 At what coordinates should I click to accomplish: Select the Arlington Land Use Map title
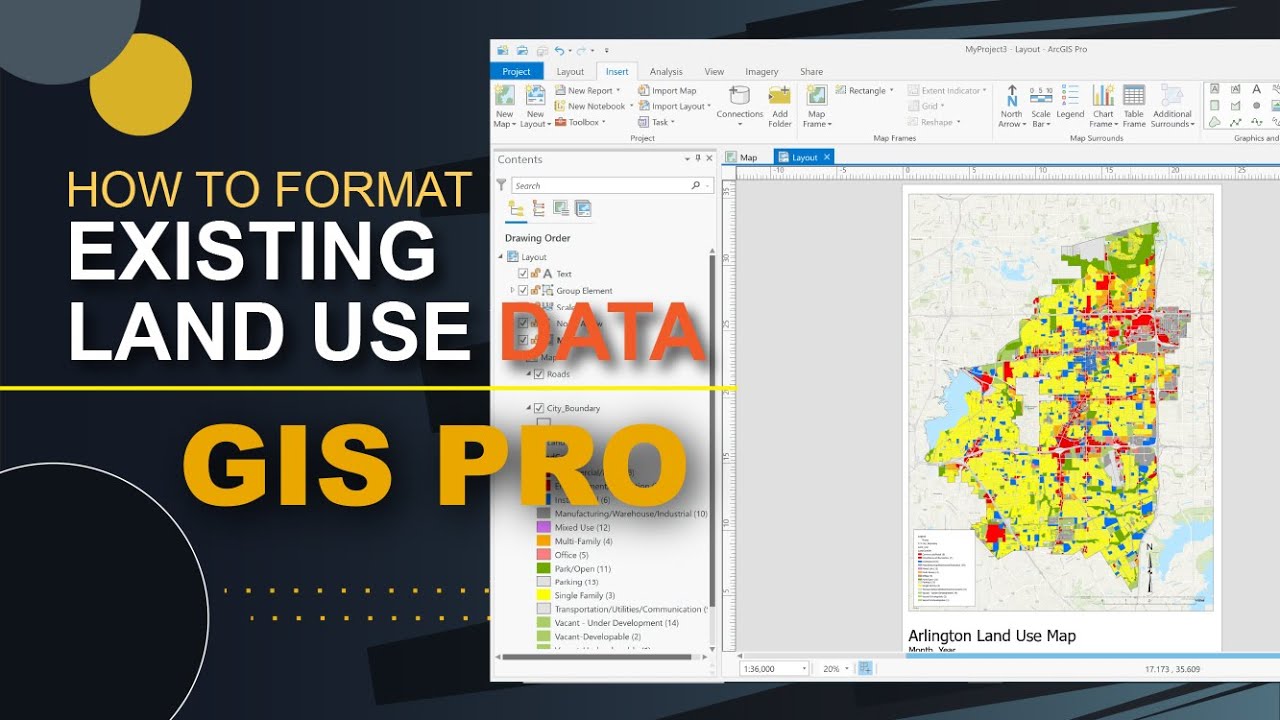(992, 636)
